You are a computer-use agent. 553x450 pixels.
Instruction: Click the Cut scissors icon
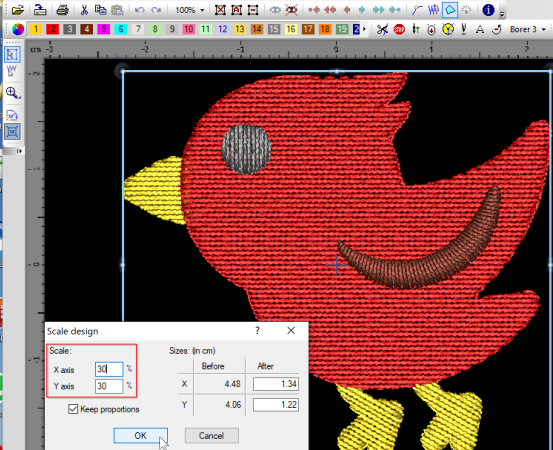click(x=84, y=10)
